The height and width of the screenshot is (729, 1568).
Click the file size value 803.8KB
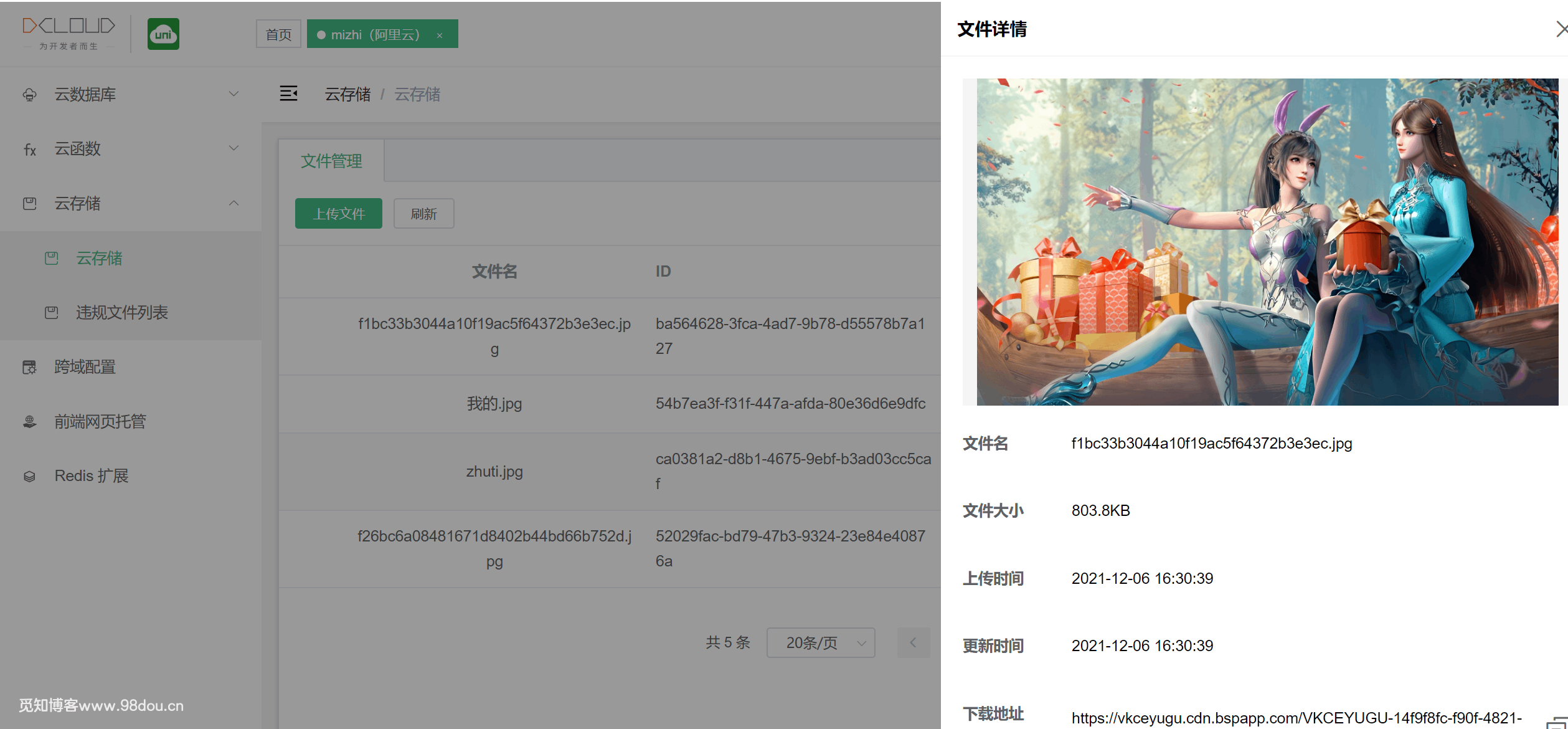(x=1100, y=511)
